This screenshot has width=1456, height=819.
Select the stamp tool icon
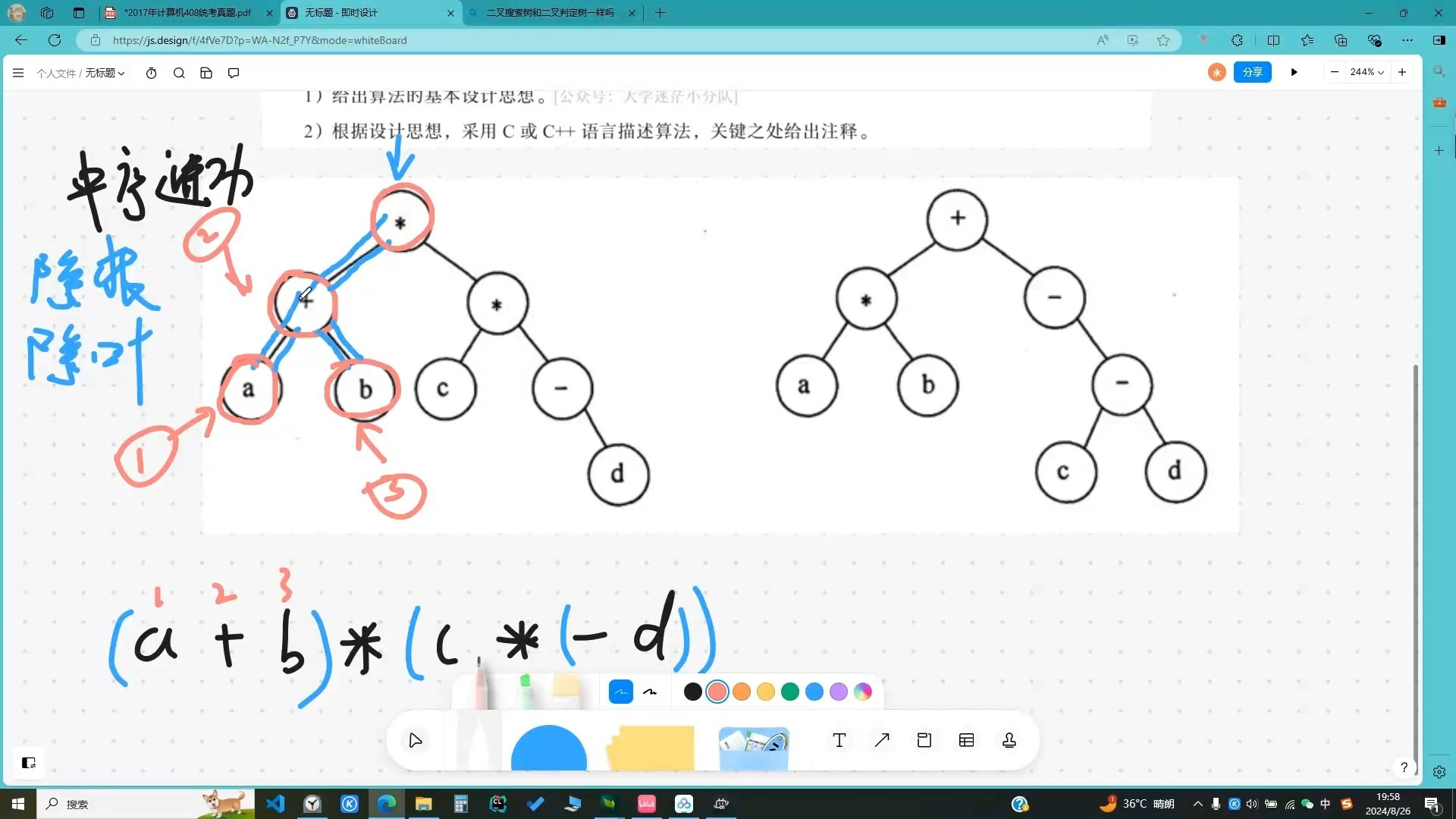(1009, 741)
